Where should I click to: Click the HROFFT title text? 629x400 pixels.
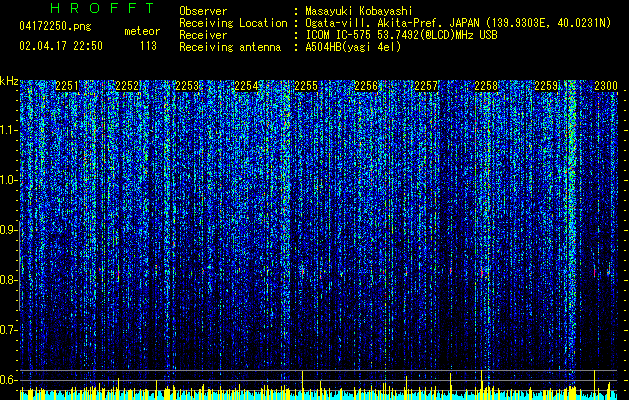[x=103, y=8]
